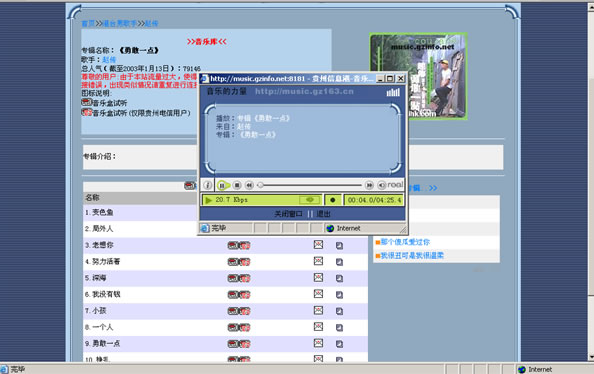Click the 首页 breadcrumb link
Screen dimensions: 594x374
(88, 23)
